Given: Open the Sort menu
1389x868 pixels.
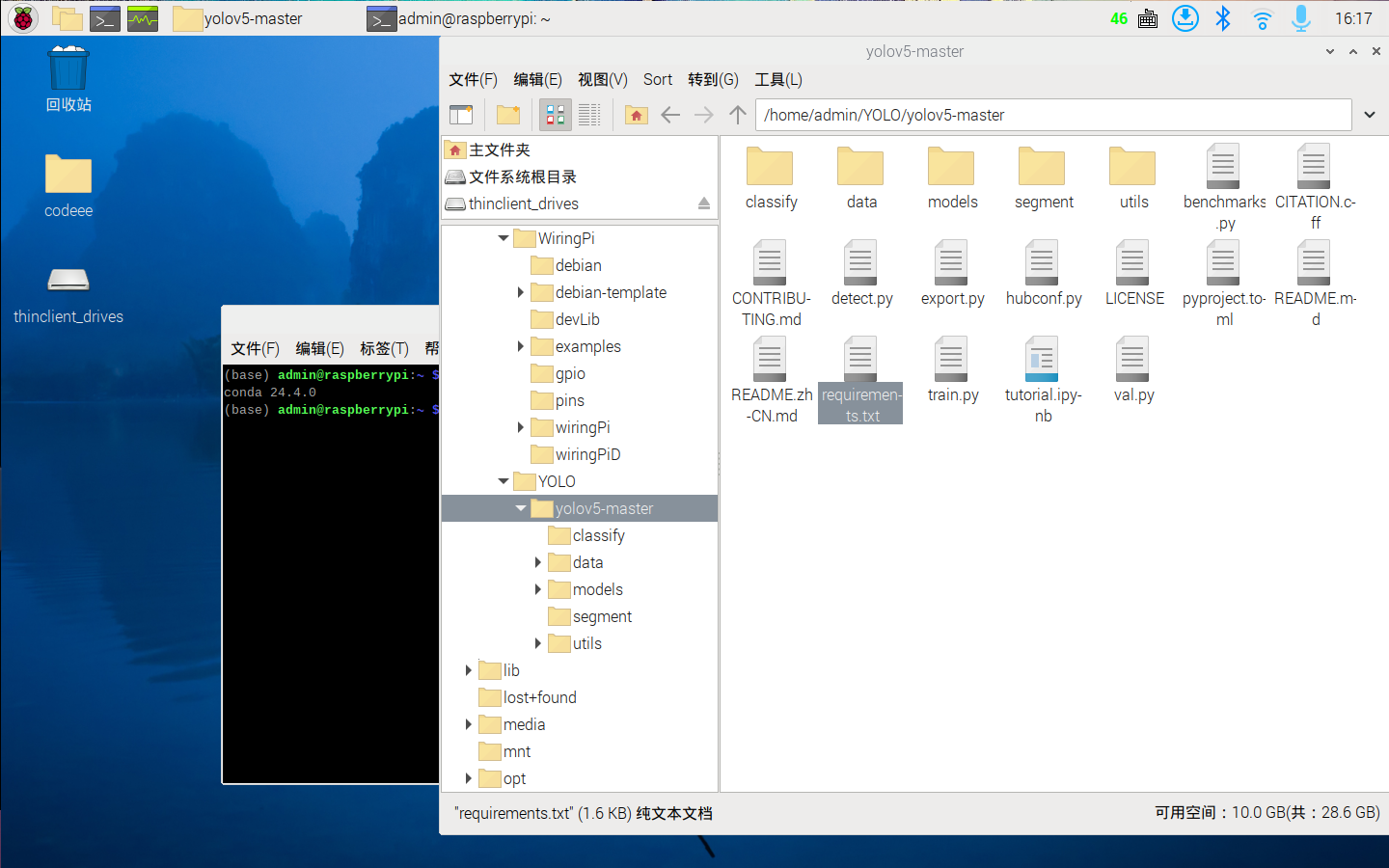Looking at the screenshot, I should [x=658, y=80].
